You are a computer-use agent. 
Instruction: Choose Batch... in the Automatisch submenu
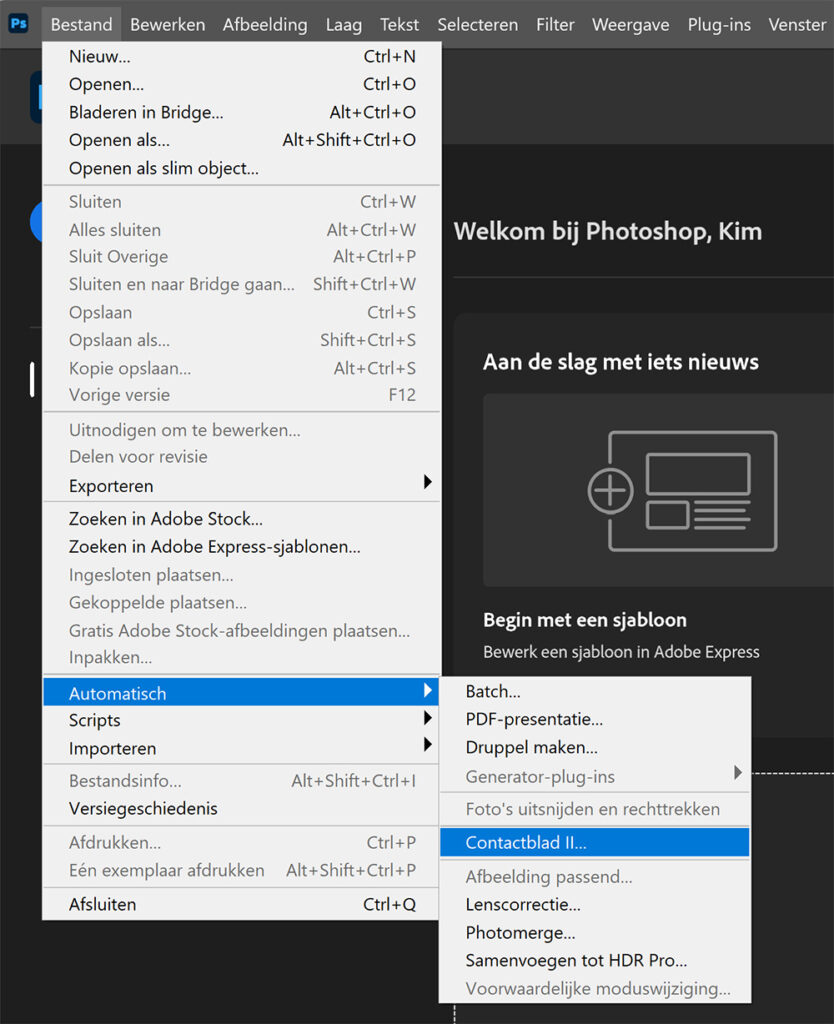point(493,691)
